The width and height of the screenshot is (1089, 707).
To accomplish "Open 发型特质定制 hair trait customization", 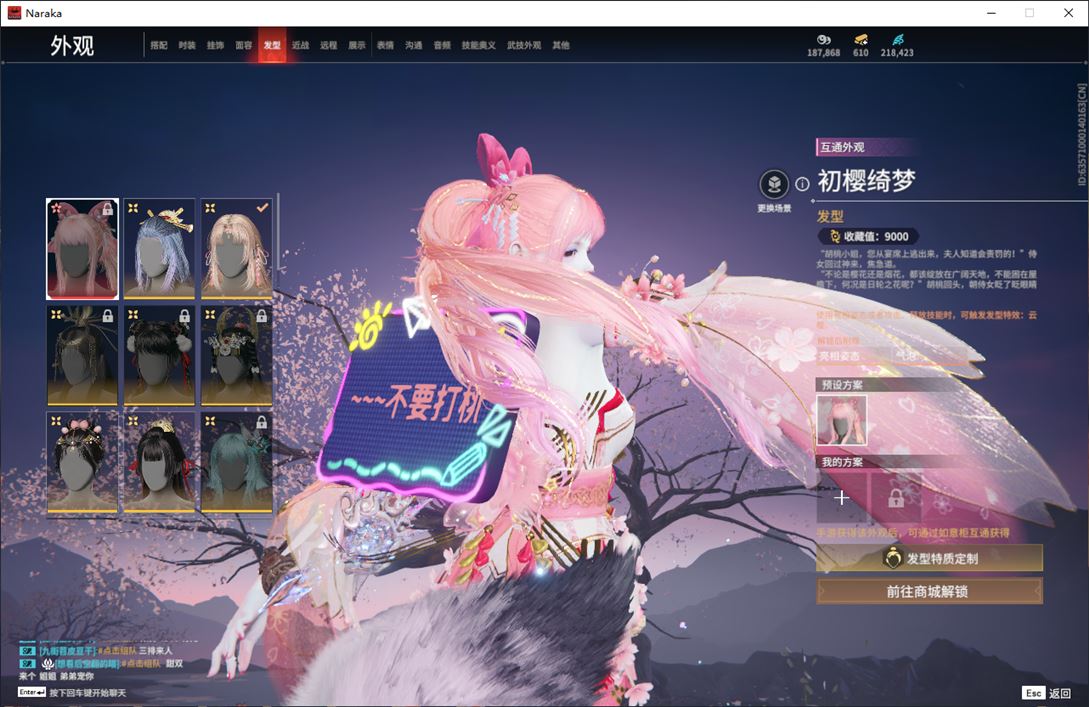I will coord(929,558).
